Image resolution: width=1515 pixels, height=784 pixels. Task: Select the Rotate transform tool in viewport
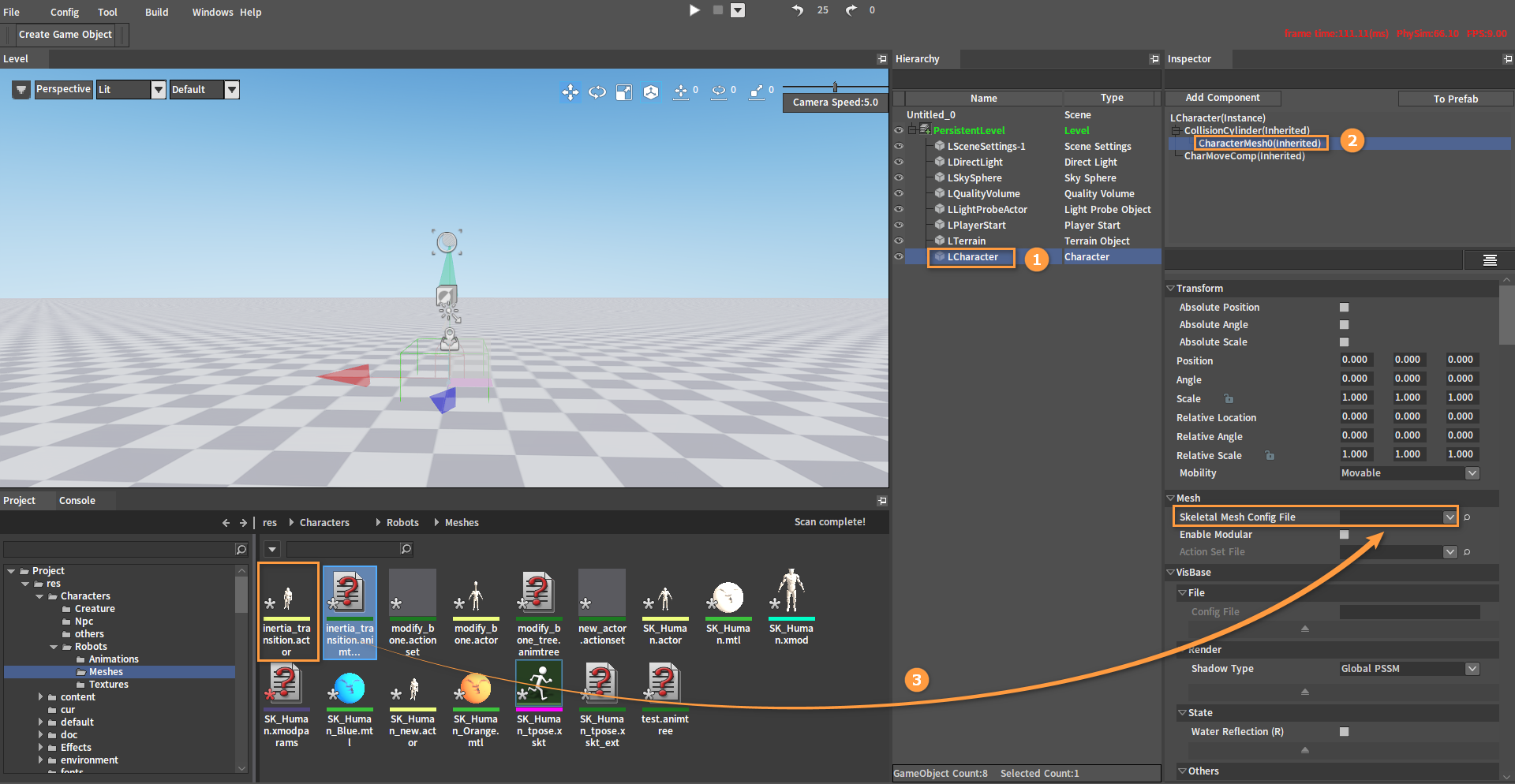coord(597,92)
